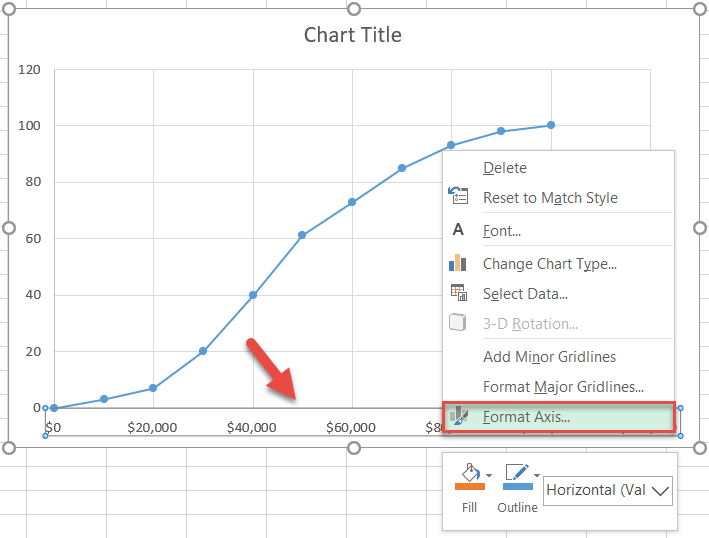Click the chart's left-middle resize handle
Image resolution: width=709 pixels, height=538 pixels.
9,228
